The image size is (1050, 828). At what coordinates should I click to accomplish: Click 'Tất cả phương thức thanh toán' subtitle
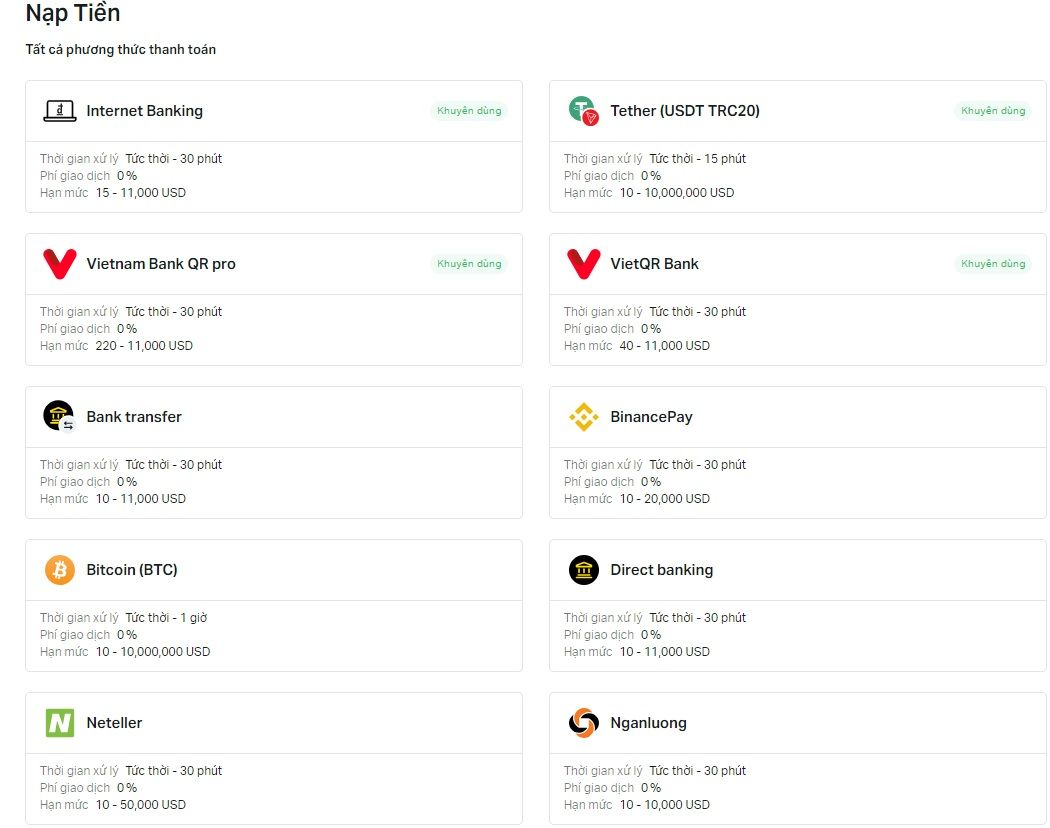click(121, 50)
